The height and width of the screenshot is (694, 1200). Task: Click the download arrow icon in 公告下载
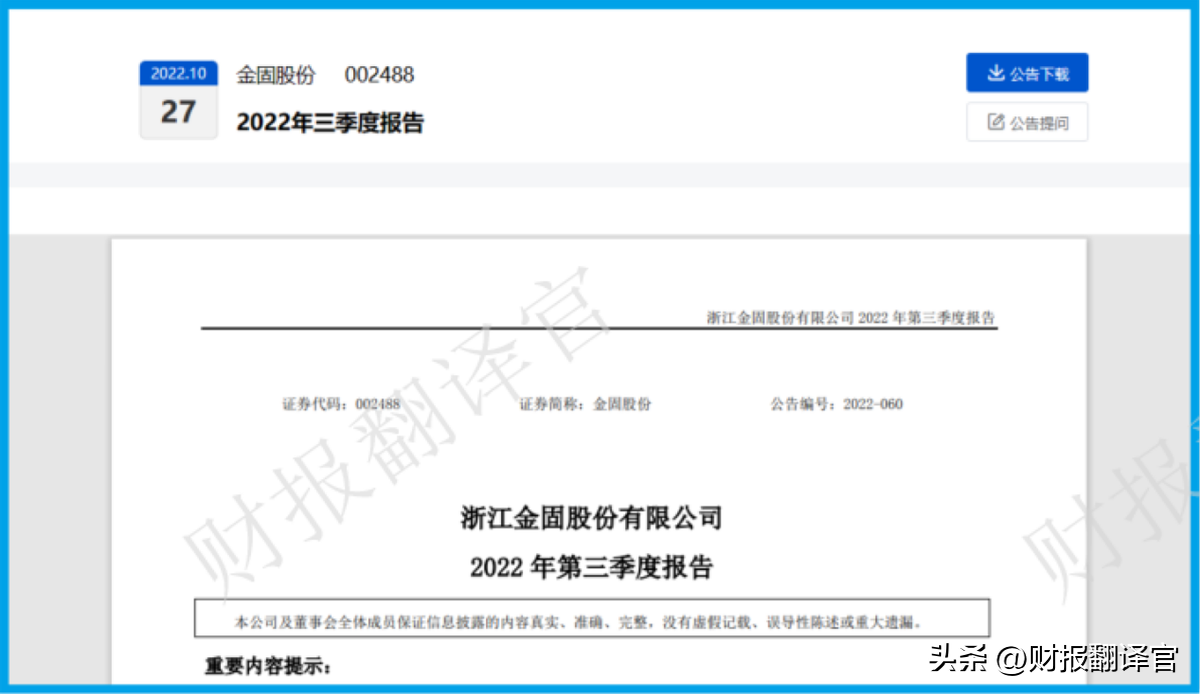click(x=995, y=73)
